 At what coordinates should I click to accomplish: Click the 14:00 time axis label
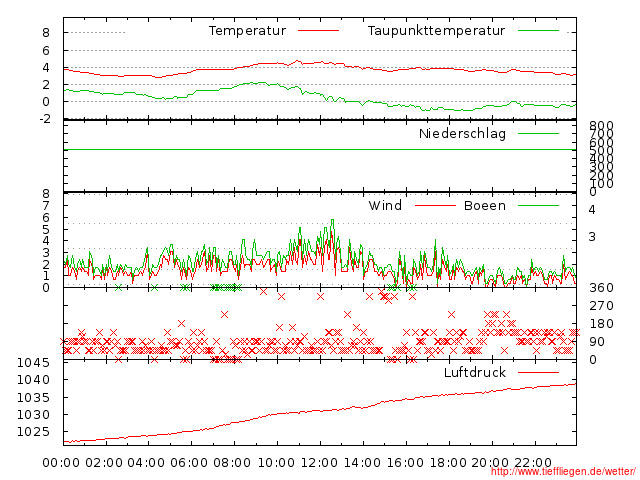click(362, 463)
